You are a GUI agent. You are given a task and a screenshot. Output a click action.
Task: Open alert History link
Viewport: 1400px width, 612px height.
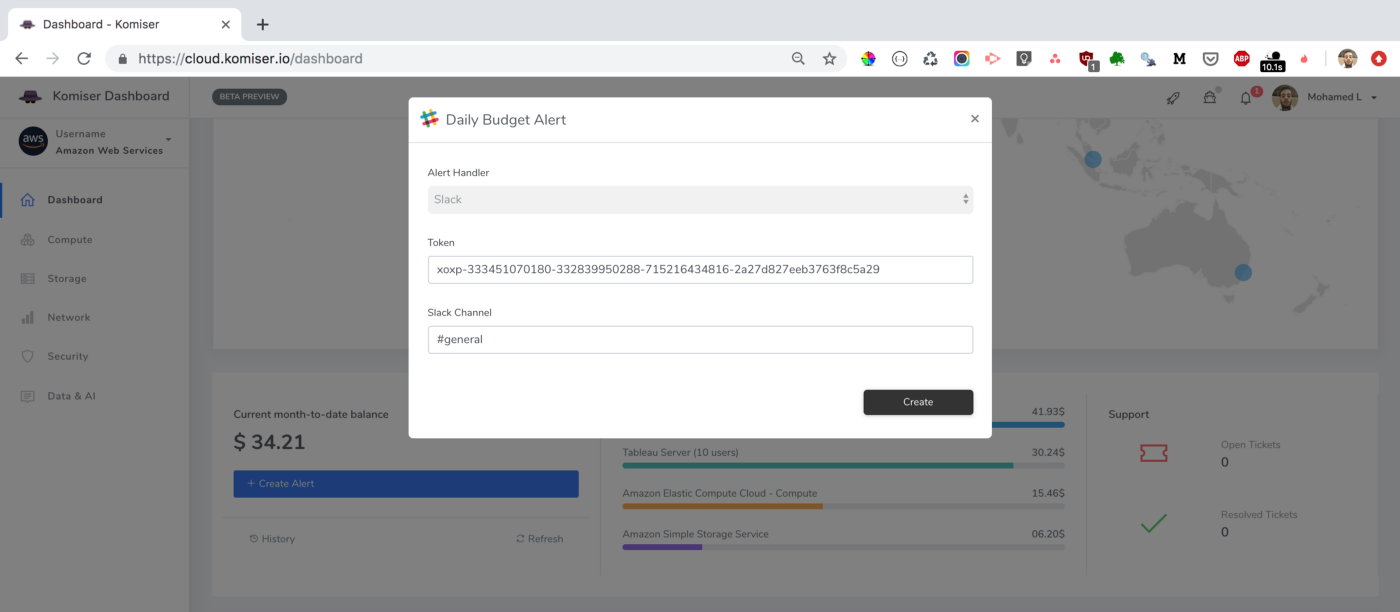[x=272, y=539]
